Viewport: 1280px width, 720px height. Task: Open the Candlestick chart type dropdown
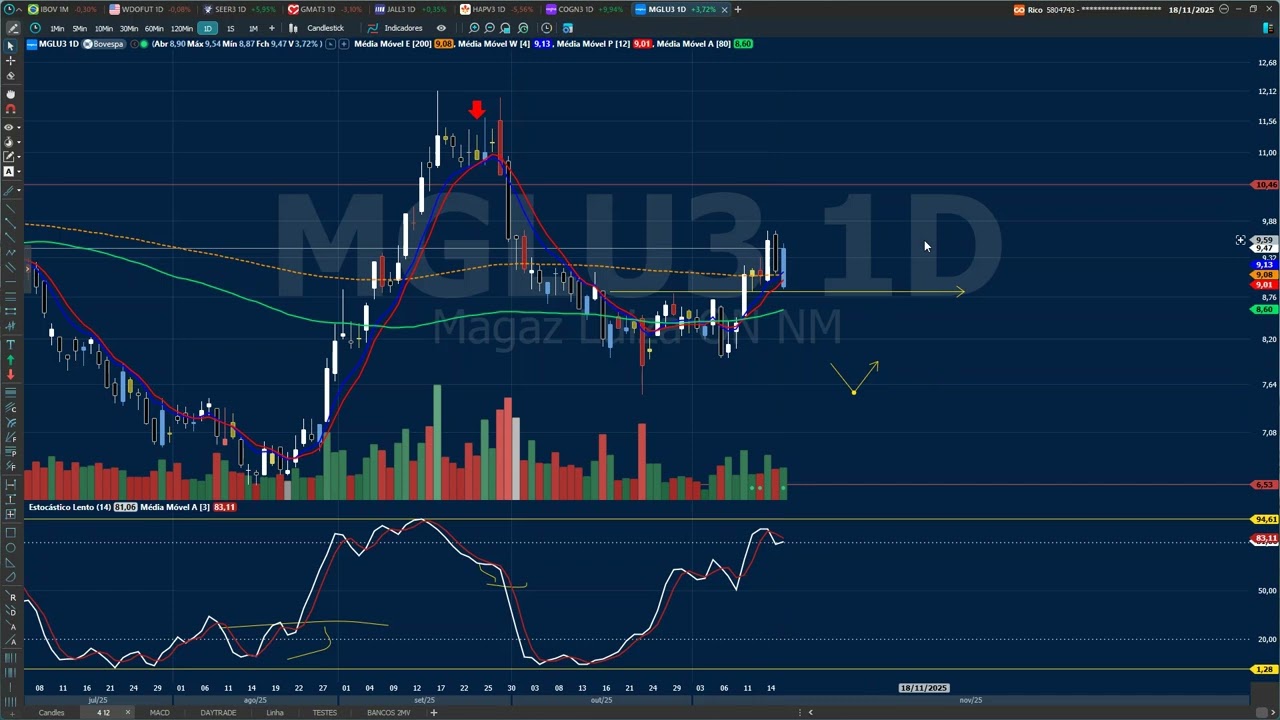coord(325,28)
